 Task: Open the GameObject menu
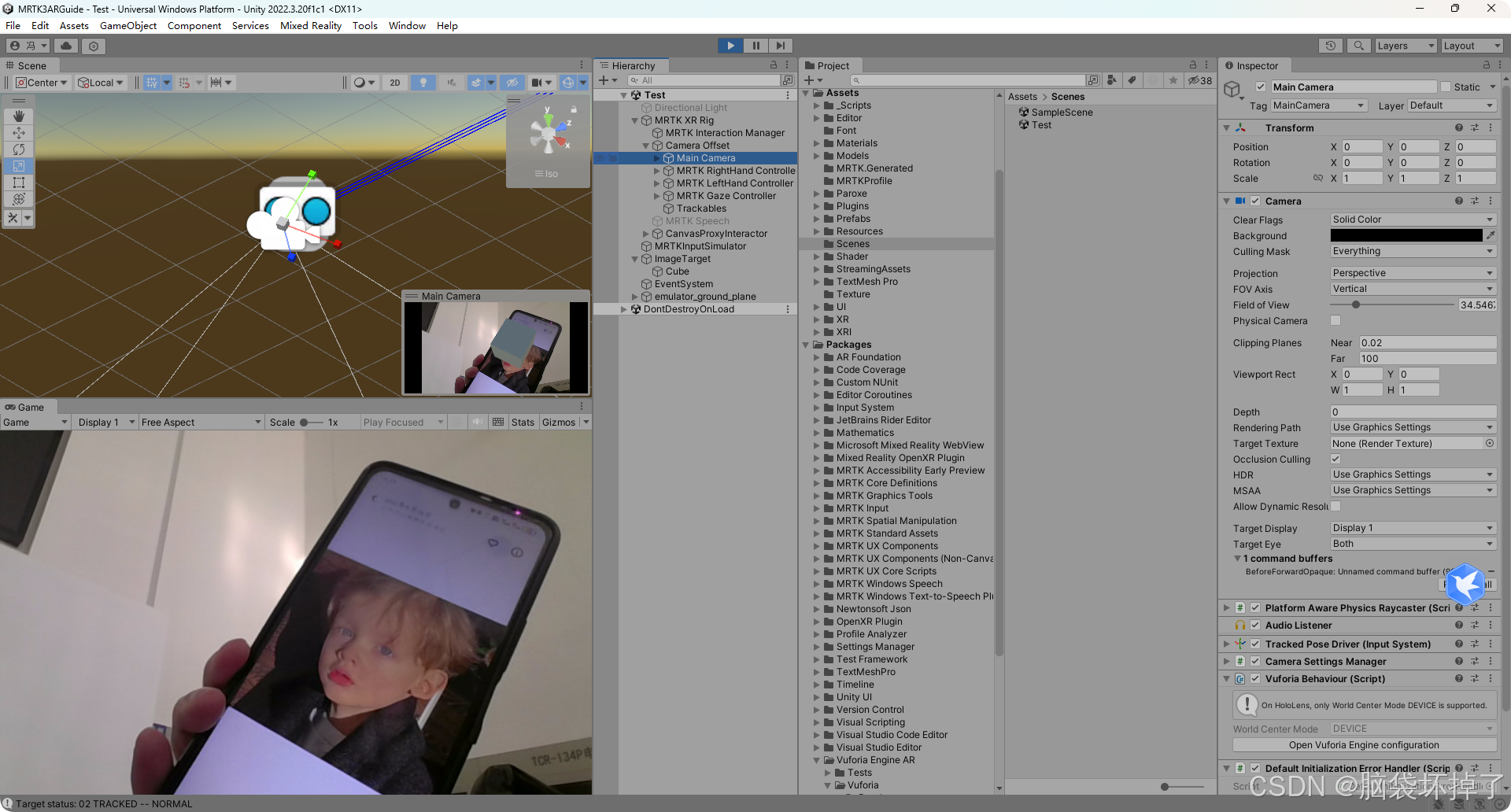128,26
